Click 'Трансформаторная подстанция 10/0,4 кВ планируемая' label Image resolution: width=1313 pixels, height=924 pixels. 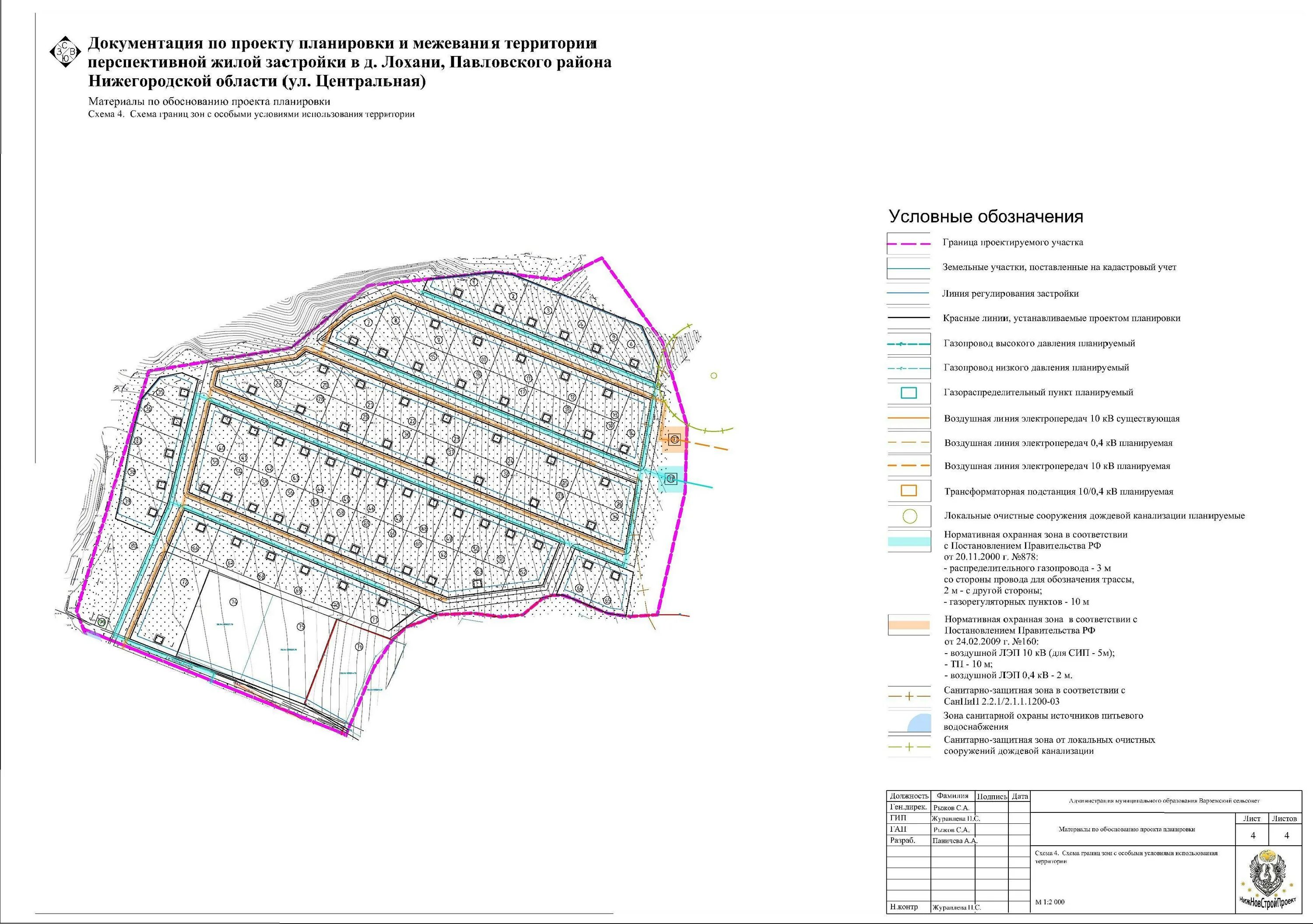1059,492
